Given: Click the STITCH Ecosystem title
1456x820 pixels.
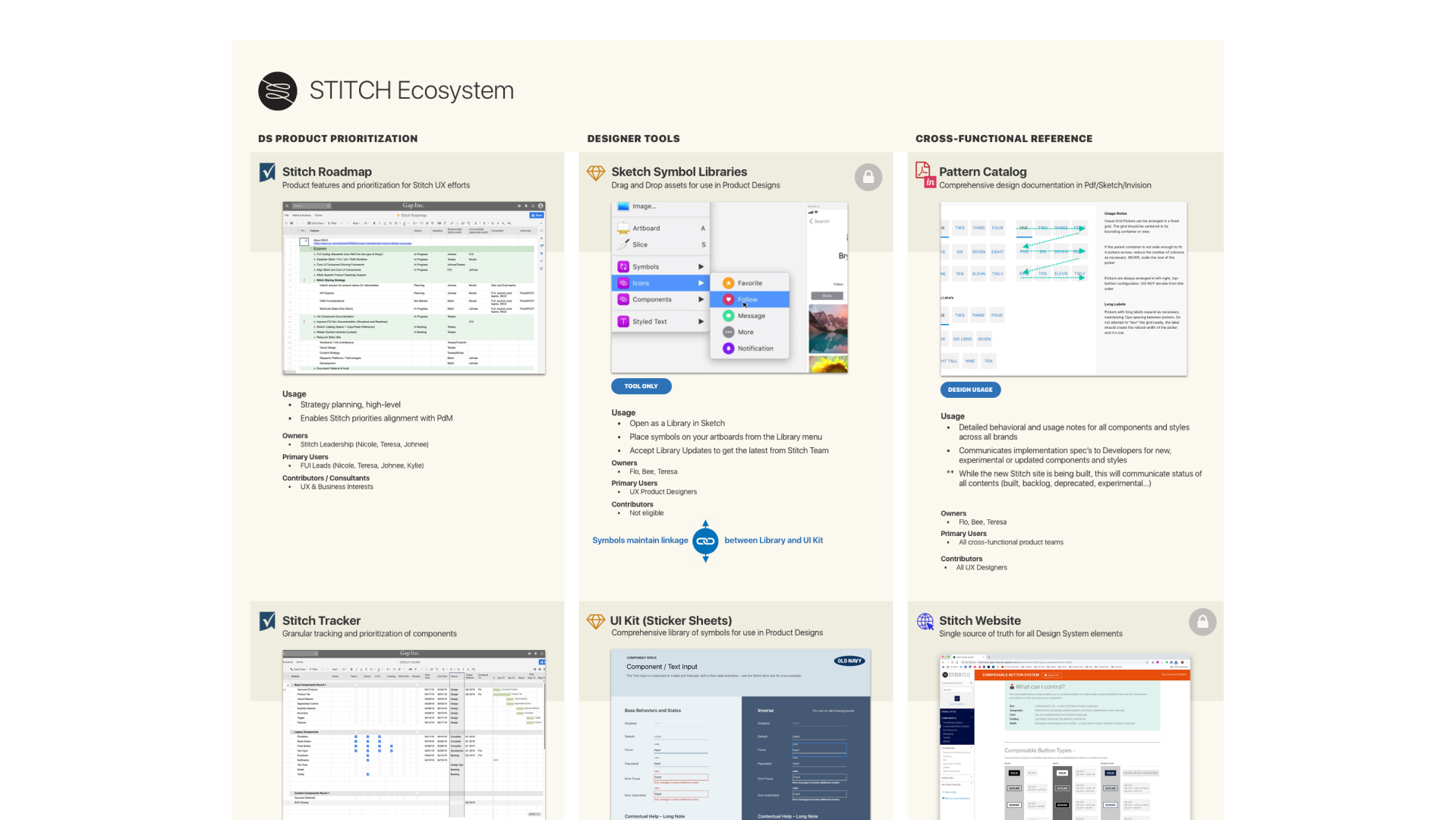Looking at the screenshot, I should (411, 90).
